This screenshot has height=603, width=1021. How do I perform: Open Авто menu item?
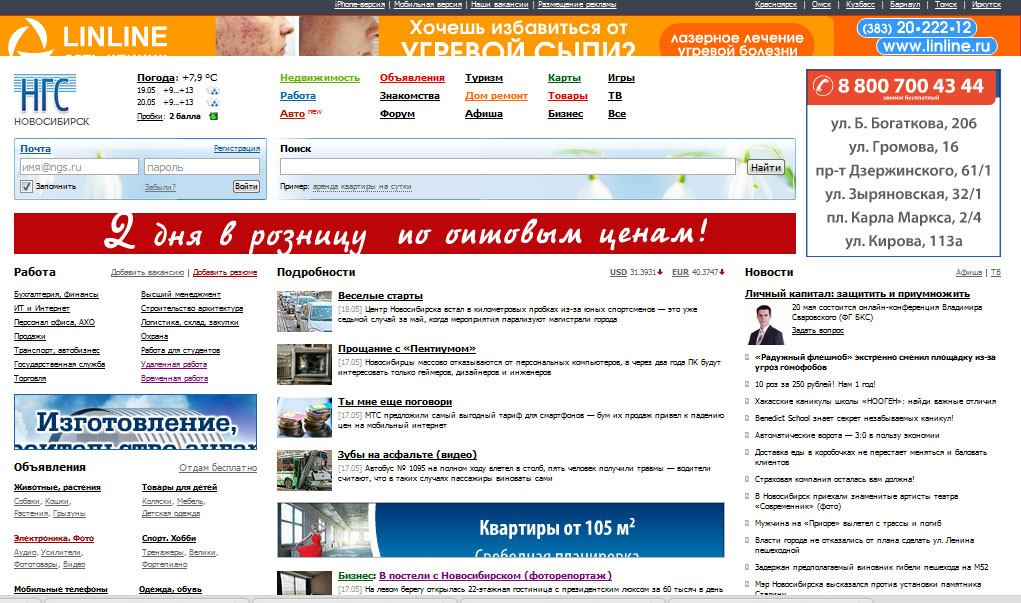tap(292, 113)
